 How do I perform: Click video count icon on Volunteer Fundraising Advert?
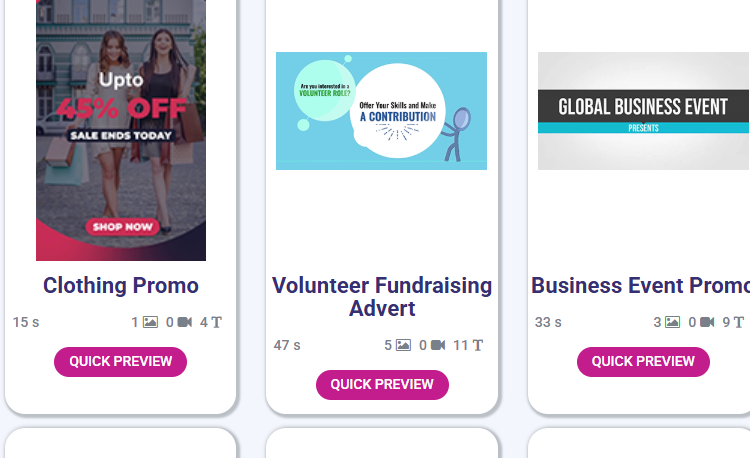[438, 345]
